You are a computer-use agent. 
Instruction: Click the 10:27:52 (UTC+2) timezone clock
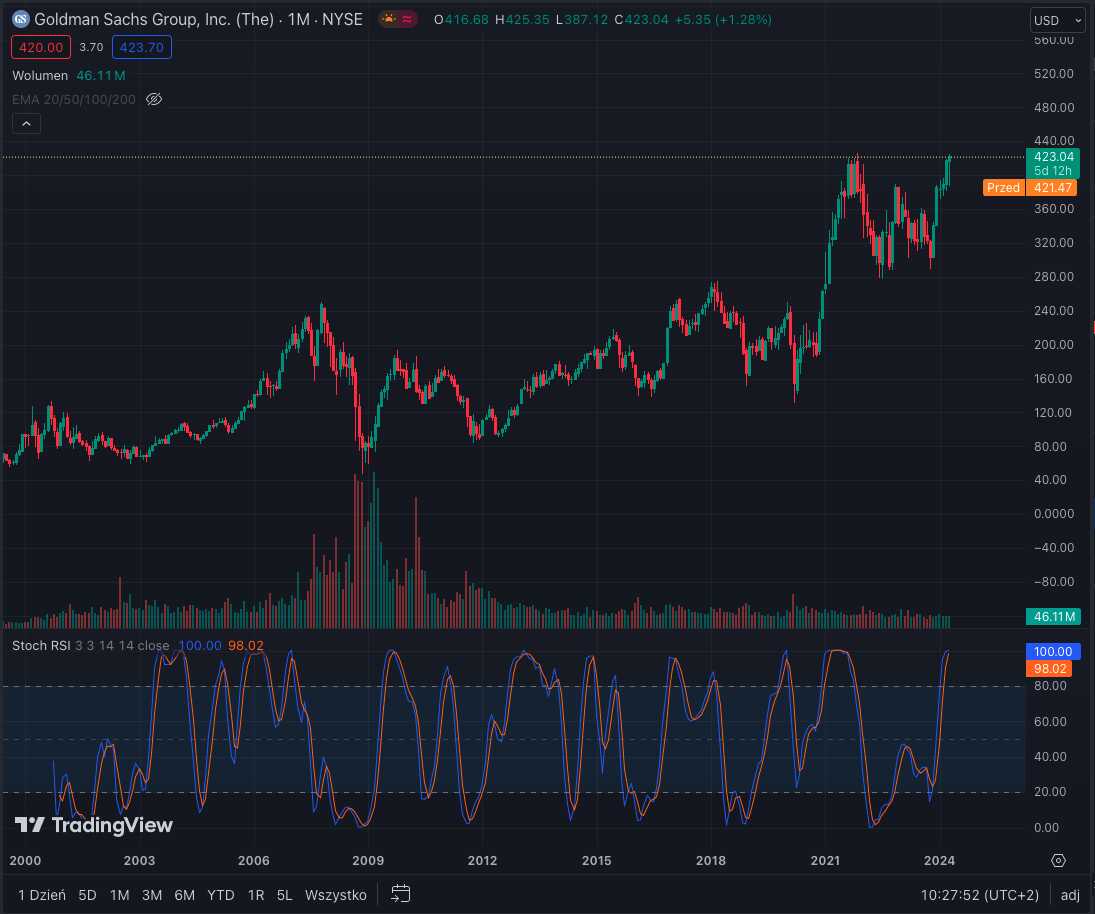tap(979, 894)
